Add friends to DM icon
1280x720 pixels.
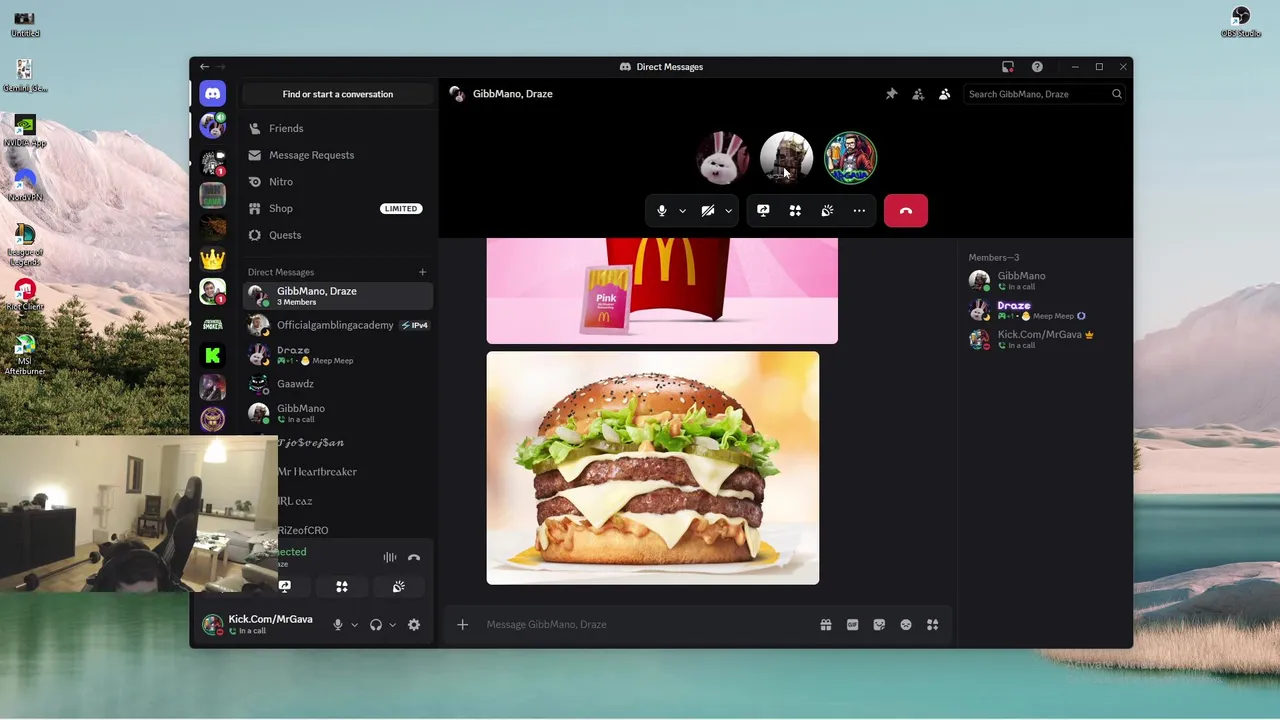(918, 94)
